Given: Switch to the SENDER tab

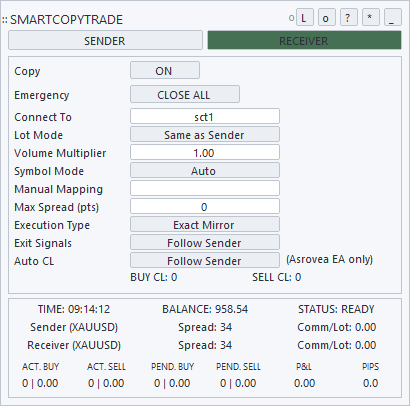Looking at the screenshot, I should tap(105, 41).
